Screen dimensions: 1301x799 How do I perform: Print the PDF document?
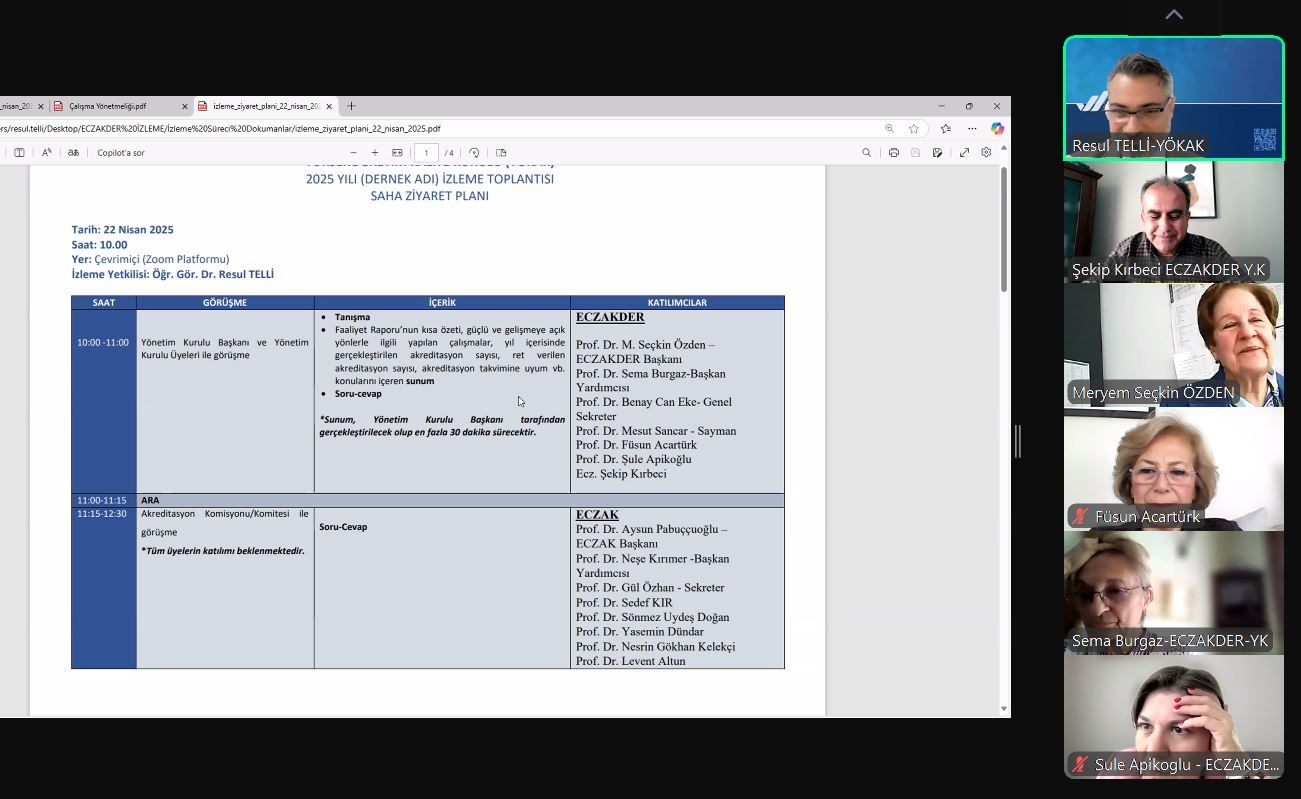[x=893, y=153]
